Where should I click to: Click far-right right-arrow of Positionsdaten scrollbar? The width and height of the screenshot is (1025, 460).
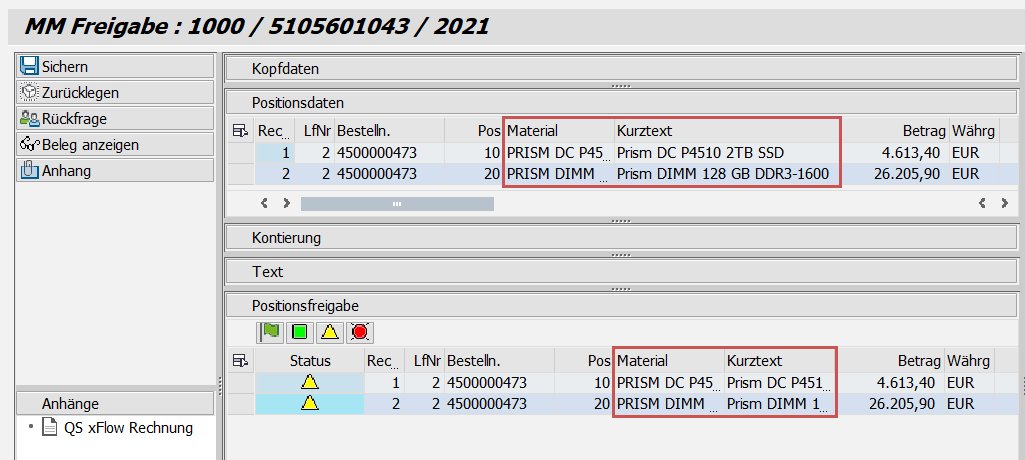[x=1004, y=203]
